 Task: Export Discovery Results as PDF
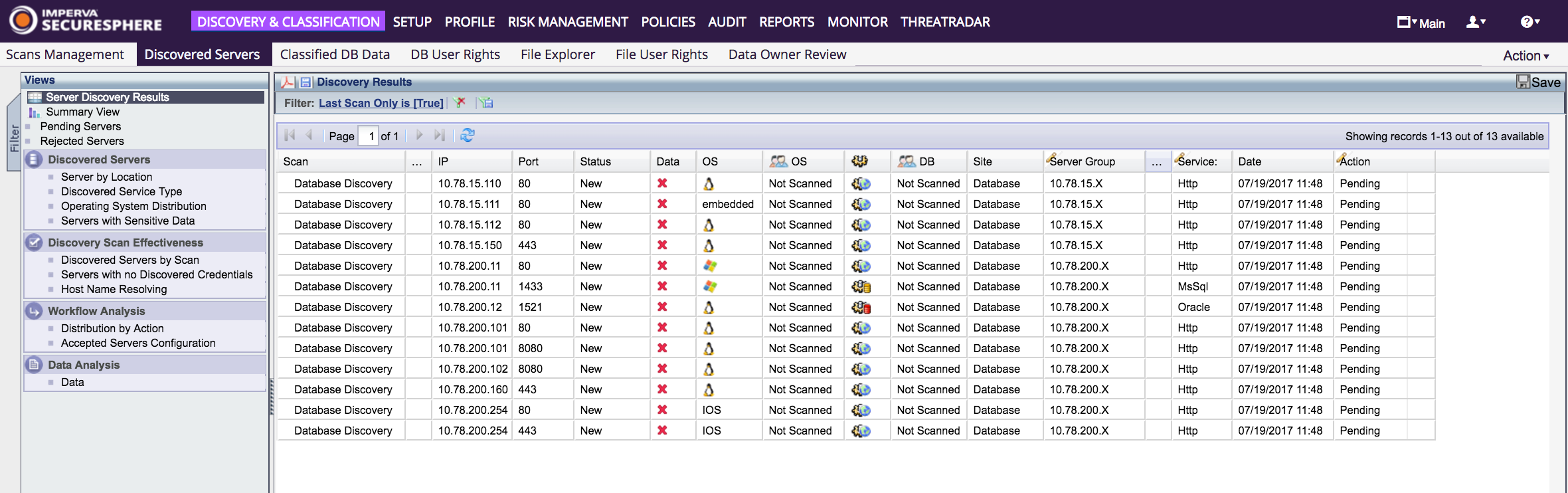(288, 82)
